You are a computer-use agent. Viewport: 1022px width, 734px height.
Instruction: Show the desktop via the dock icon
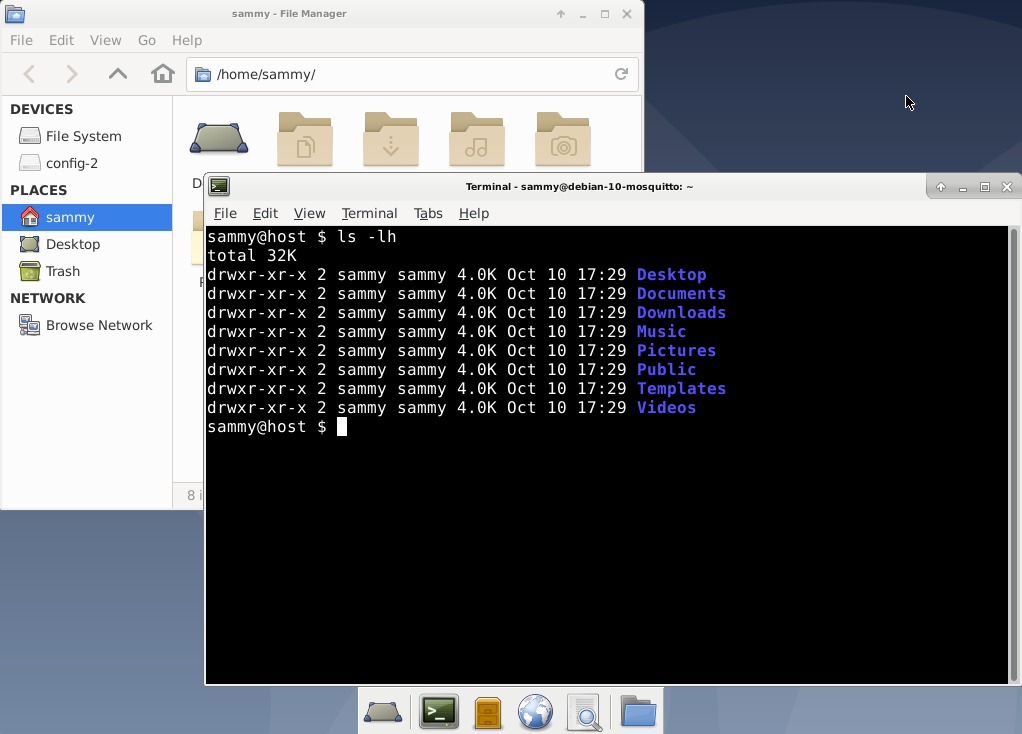pyautogui.click(x=384, y=712)
